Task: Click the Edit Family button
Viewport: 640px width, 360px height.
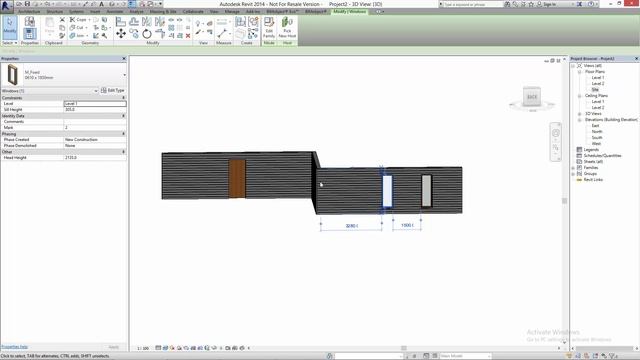Action: 269,28
